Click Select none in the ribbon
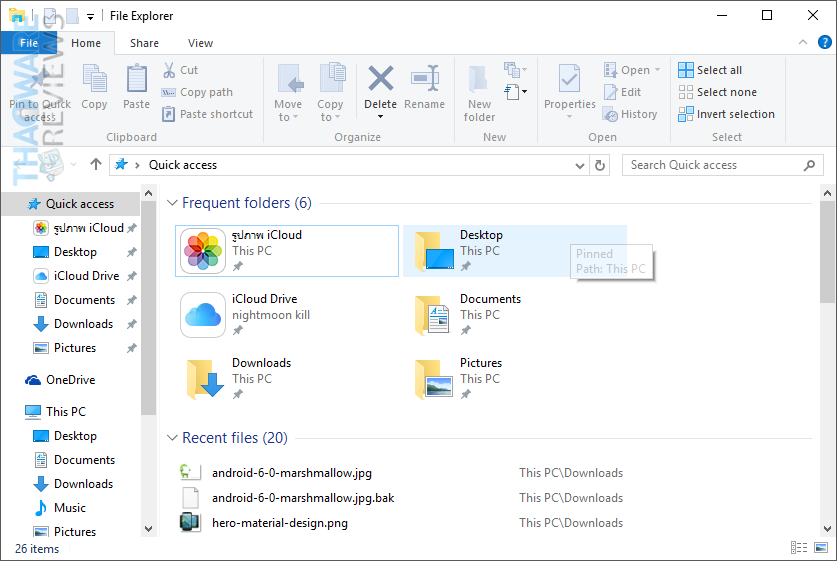837x561 pixels. tap(717, 92)
